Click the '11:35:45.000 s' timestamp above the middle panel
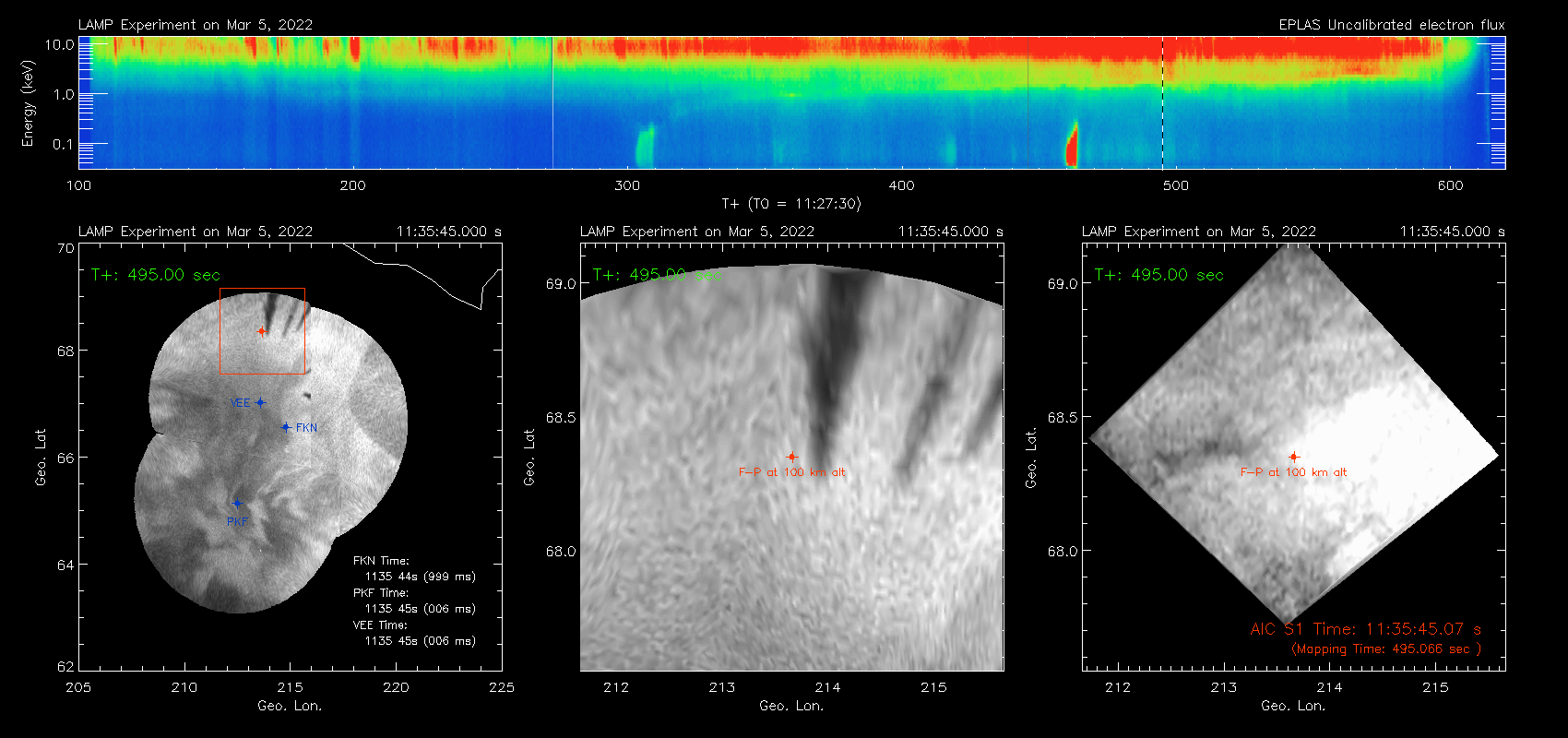The height and width of the screenshot is (738, 1568). (x=951, y=232)
